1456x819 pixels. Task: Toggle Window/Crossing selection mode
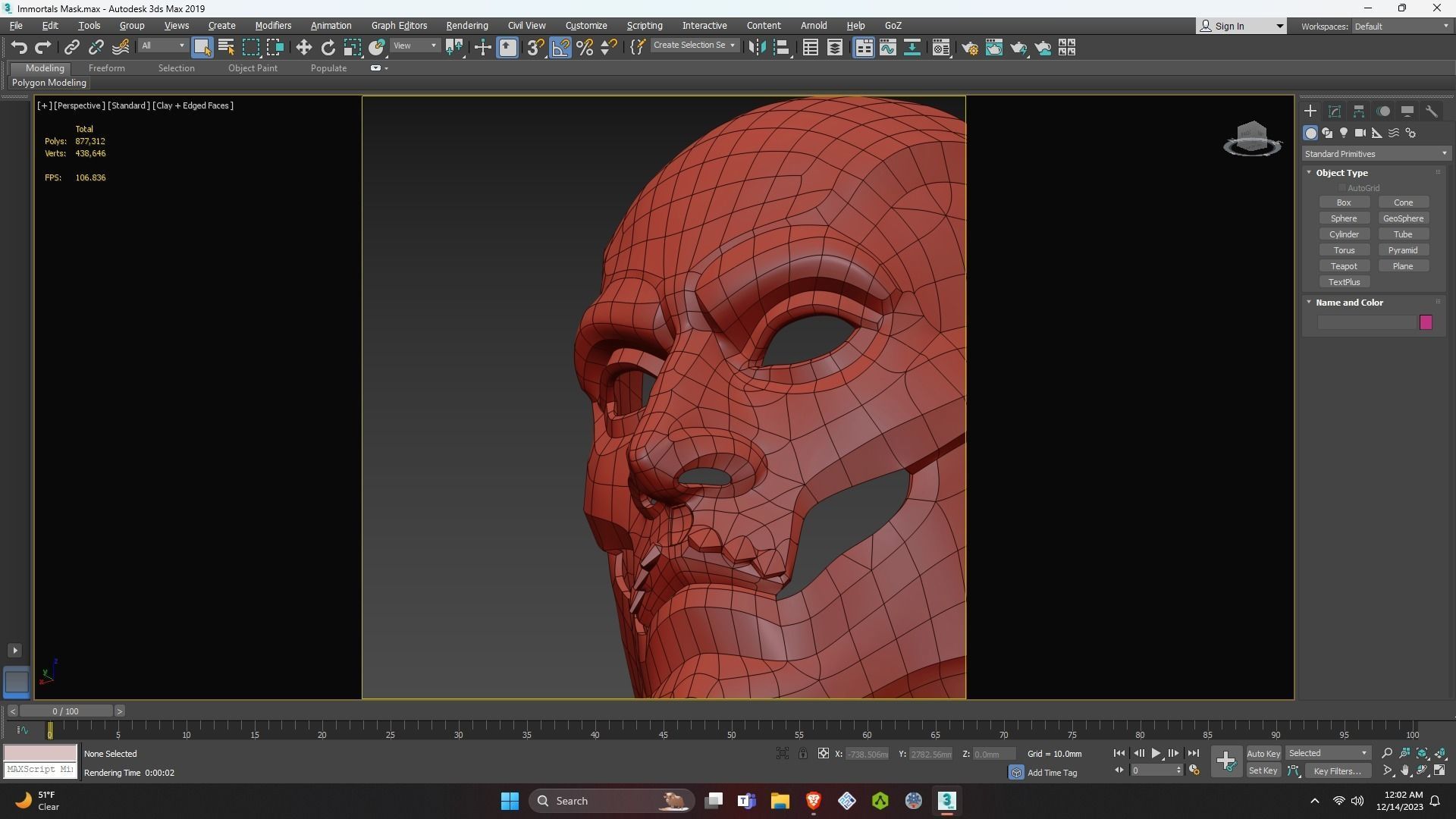(275, 48)
